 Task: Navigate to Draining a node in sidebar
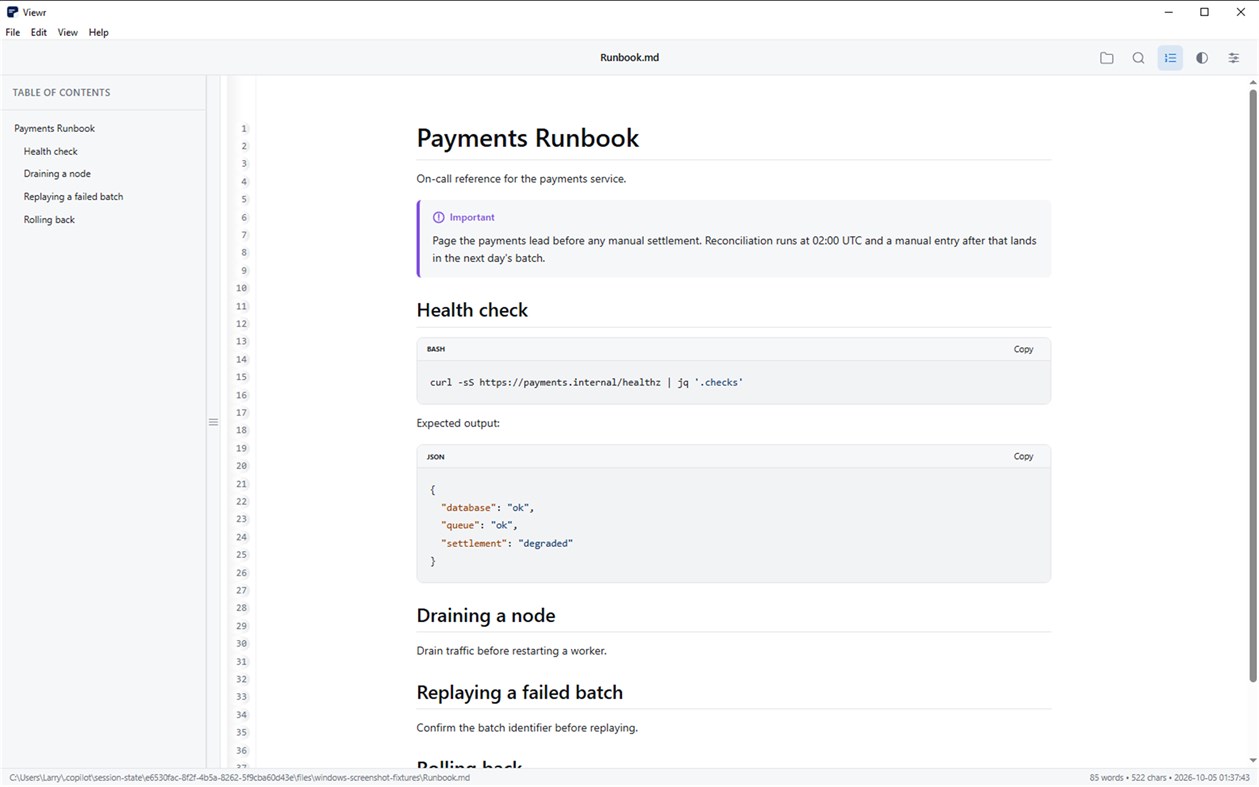pyautogui.click(x=57, y=174)
